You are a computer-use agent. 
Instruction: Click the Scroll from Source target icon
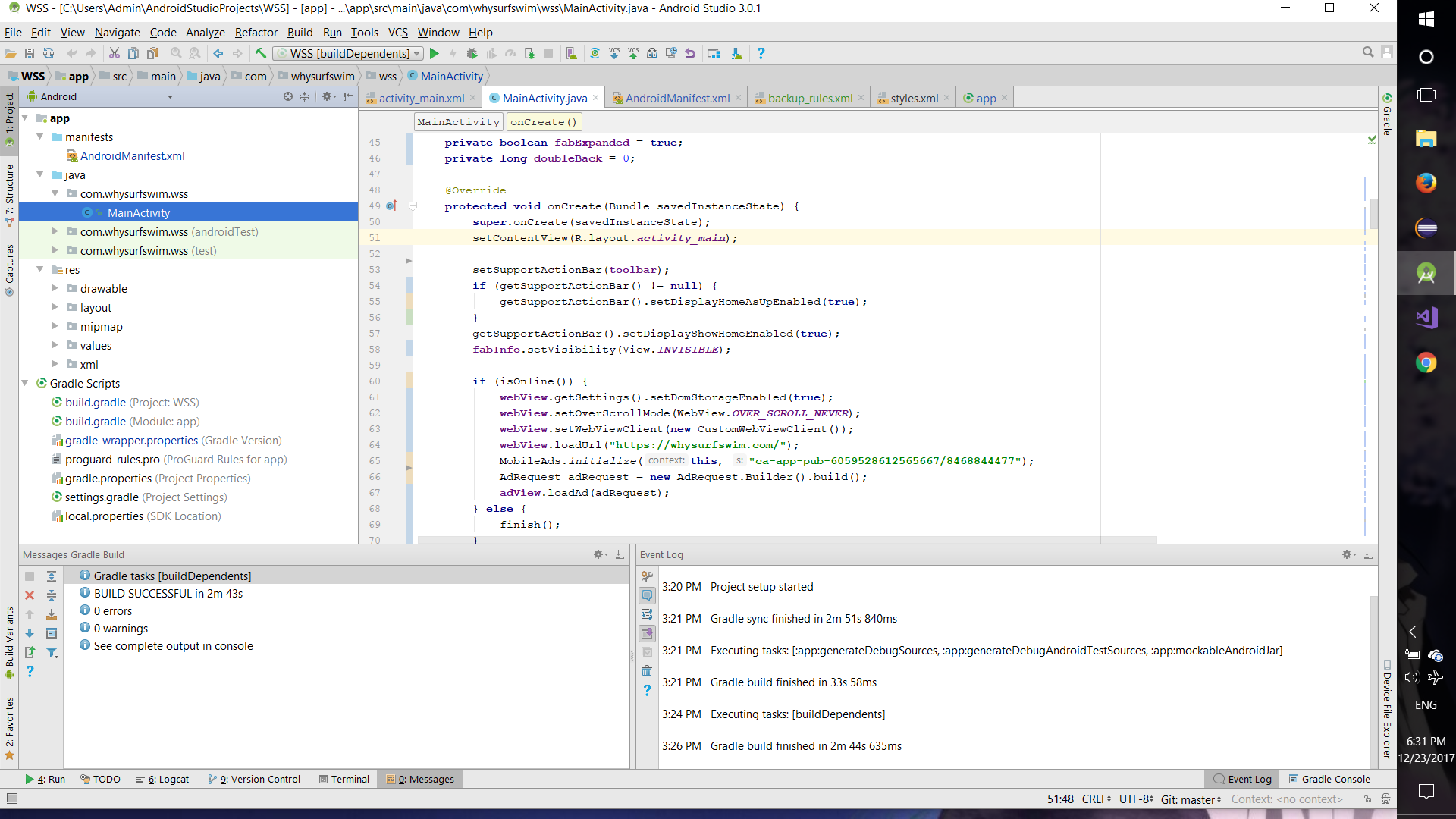(x=288, y=97)
